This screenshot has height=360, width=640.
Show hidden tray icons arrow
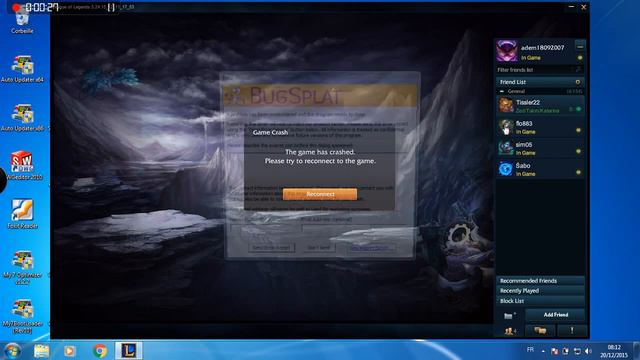click(x=543, y=351)
